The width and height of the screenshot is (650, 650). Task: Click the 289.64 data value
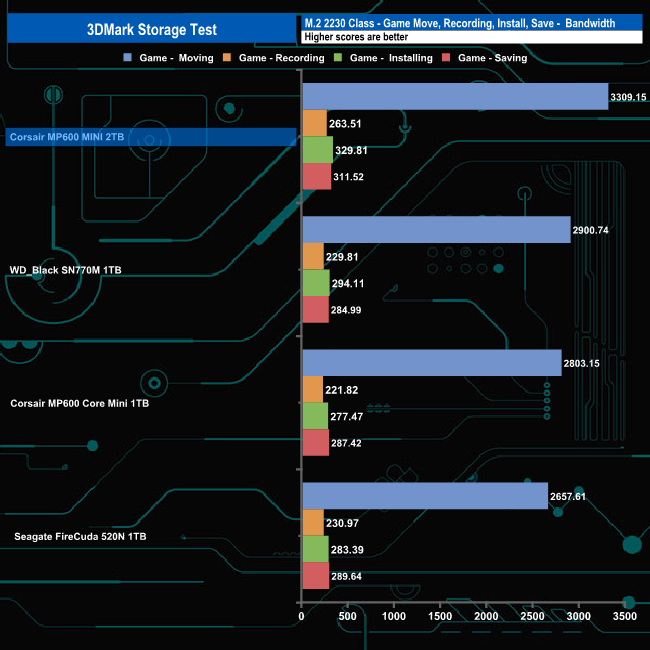[346, 576]
